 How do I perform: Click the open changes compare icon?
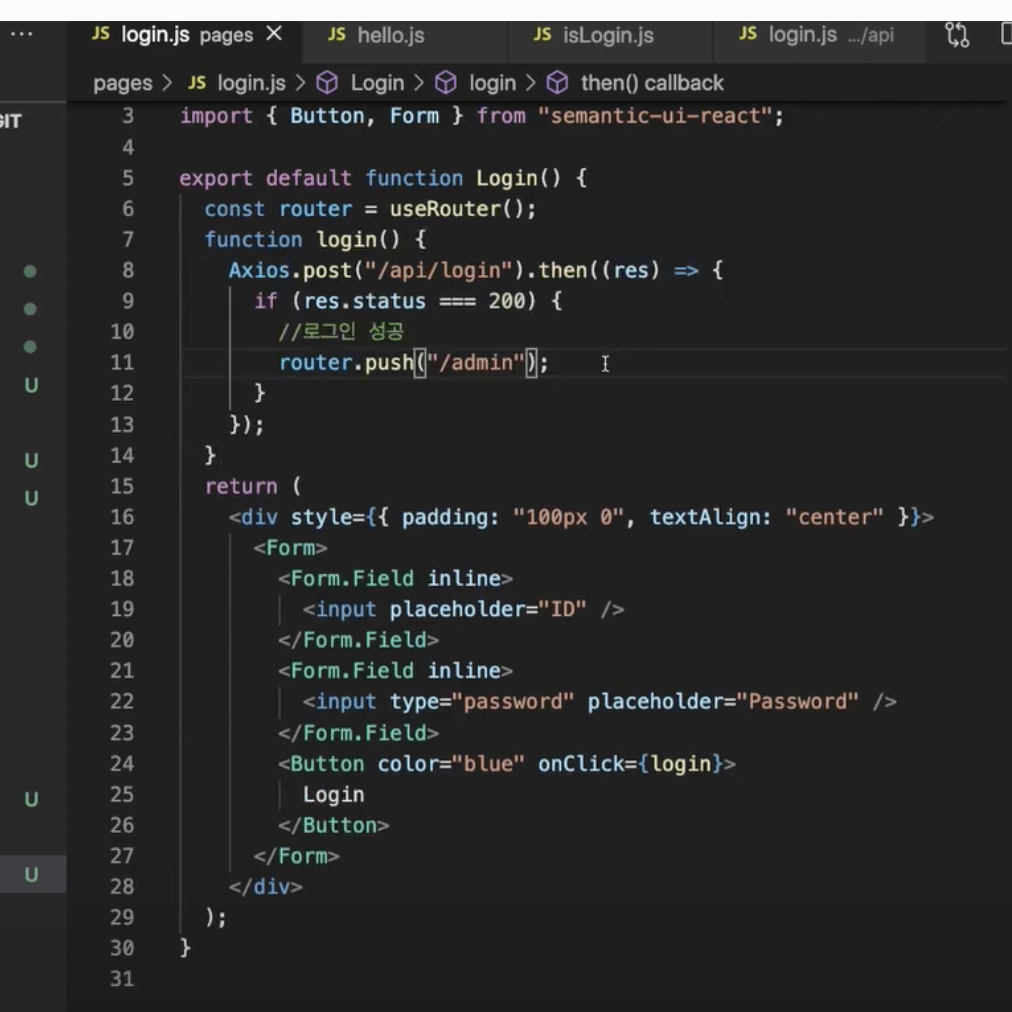957,34
